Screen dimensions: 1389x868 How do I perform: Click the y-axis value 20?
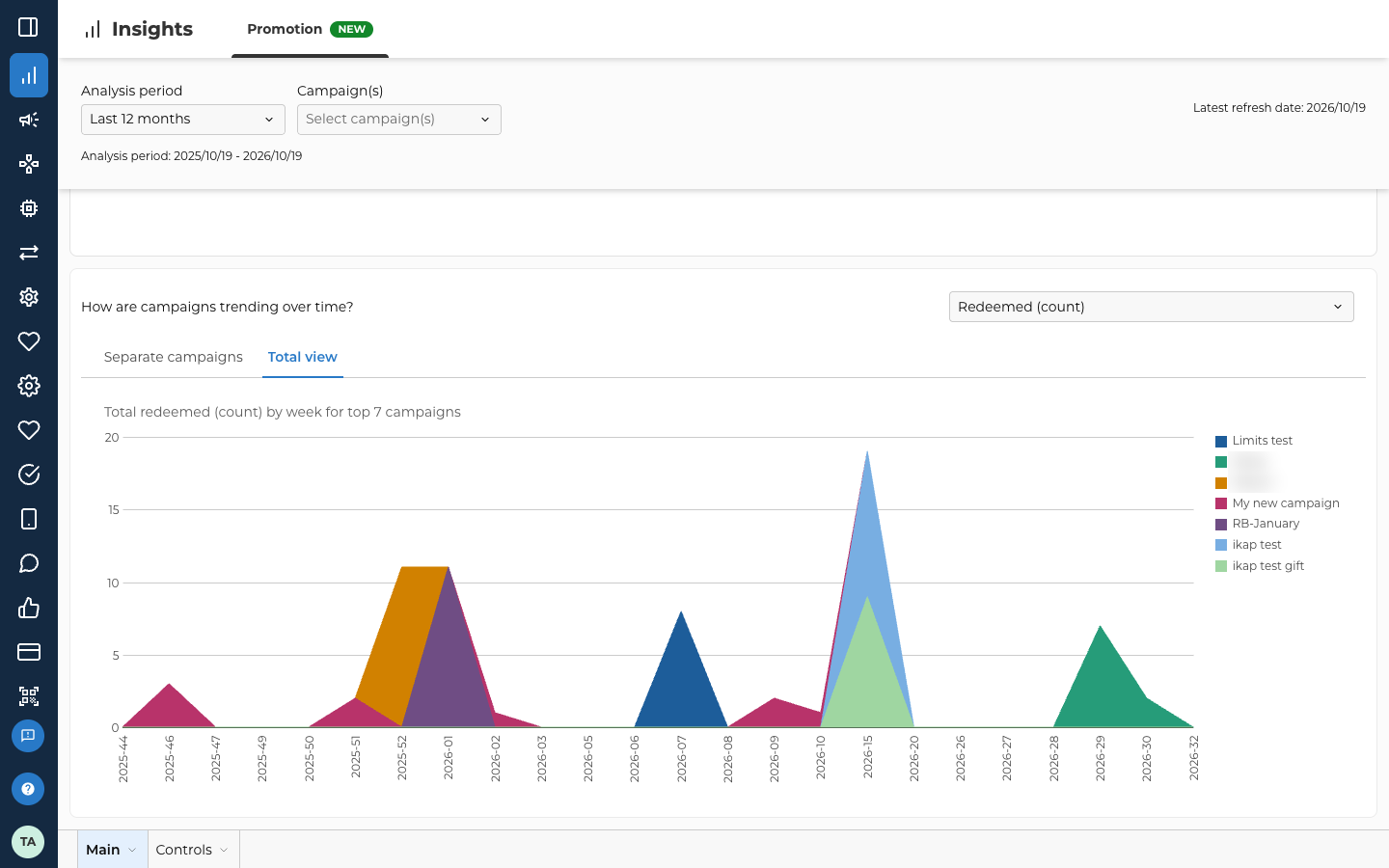[112, 438]
